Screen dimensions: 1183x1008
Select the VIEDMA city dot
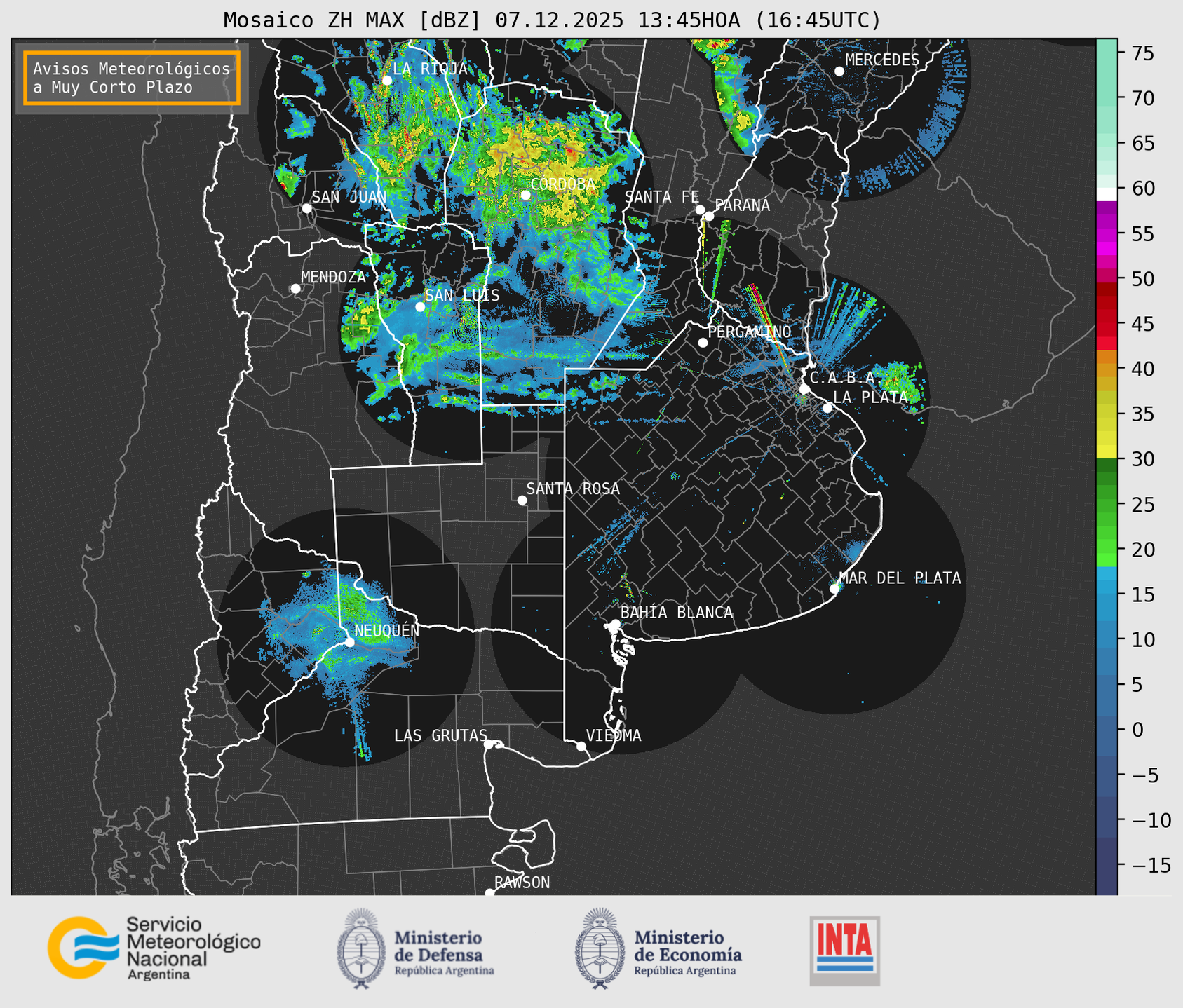(581, 746)
